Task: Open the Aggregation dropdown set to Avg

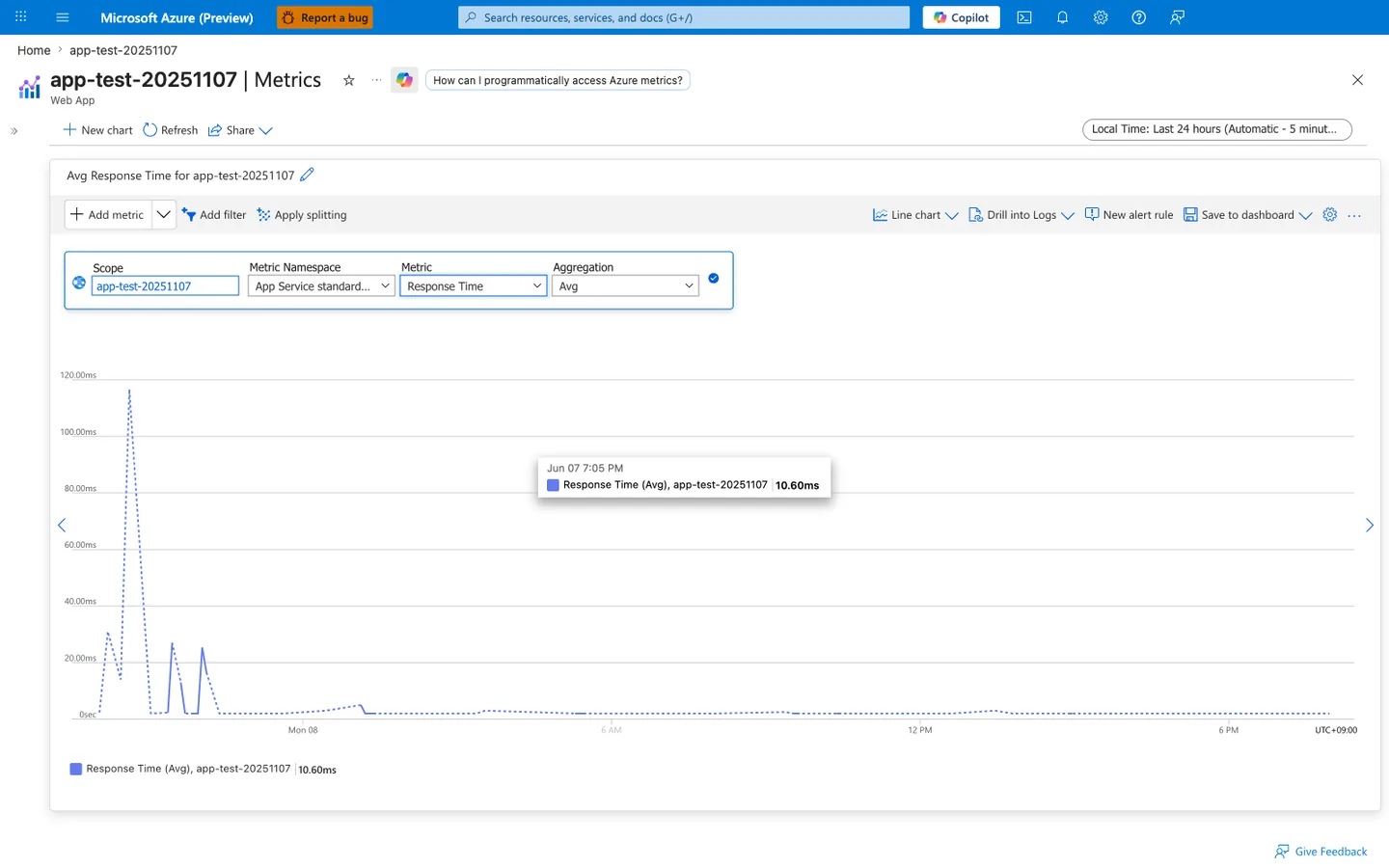Action: click(x=625, y=286)
